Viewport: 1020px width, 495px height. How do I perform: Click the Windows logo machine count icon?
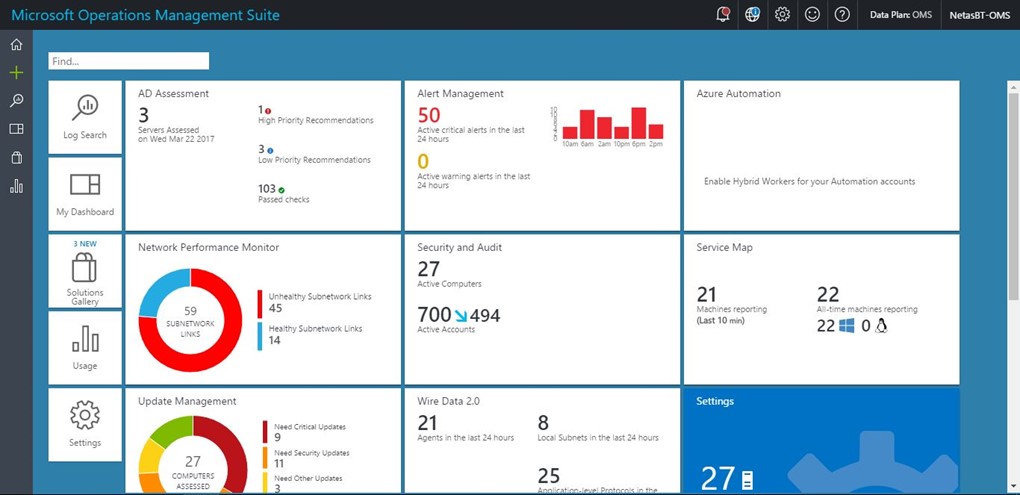846,326
